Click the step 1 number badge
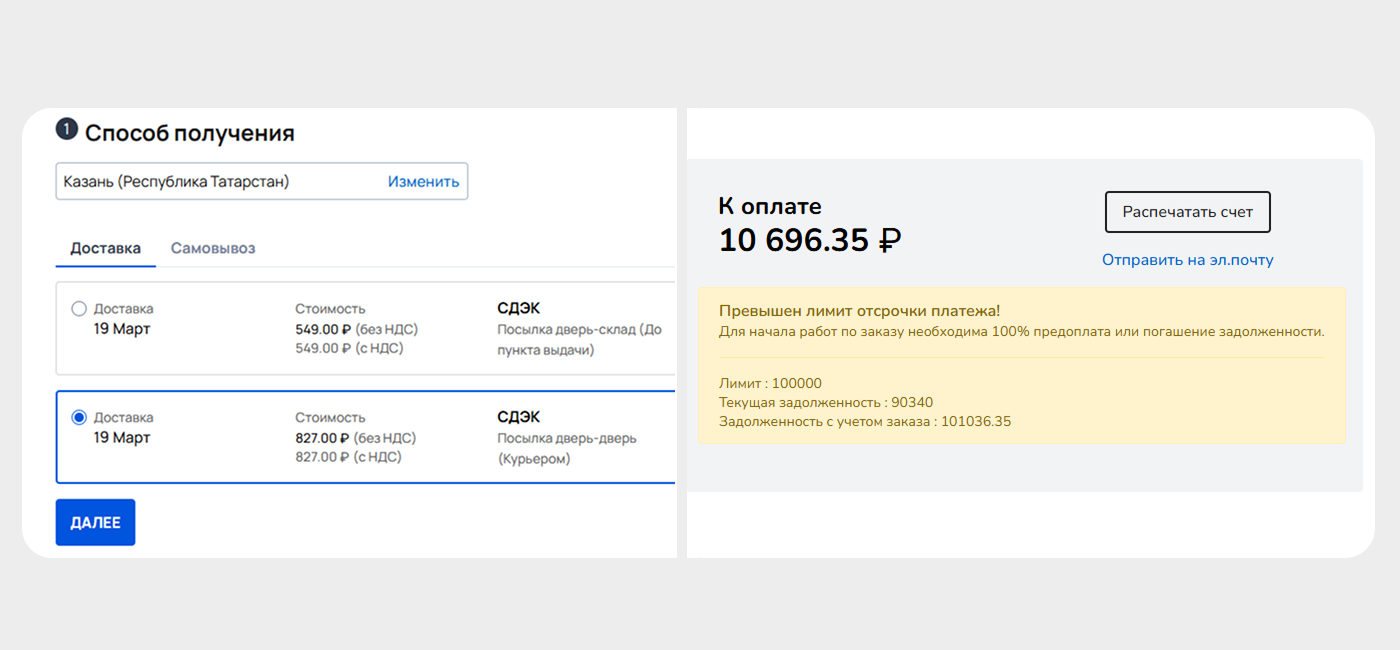 (66, 130)
